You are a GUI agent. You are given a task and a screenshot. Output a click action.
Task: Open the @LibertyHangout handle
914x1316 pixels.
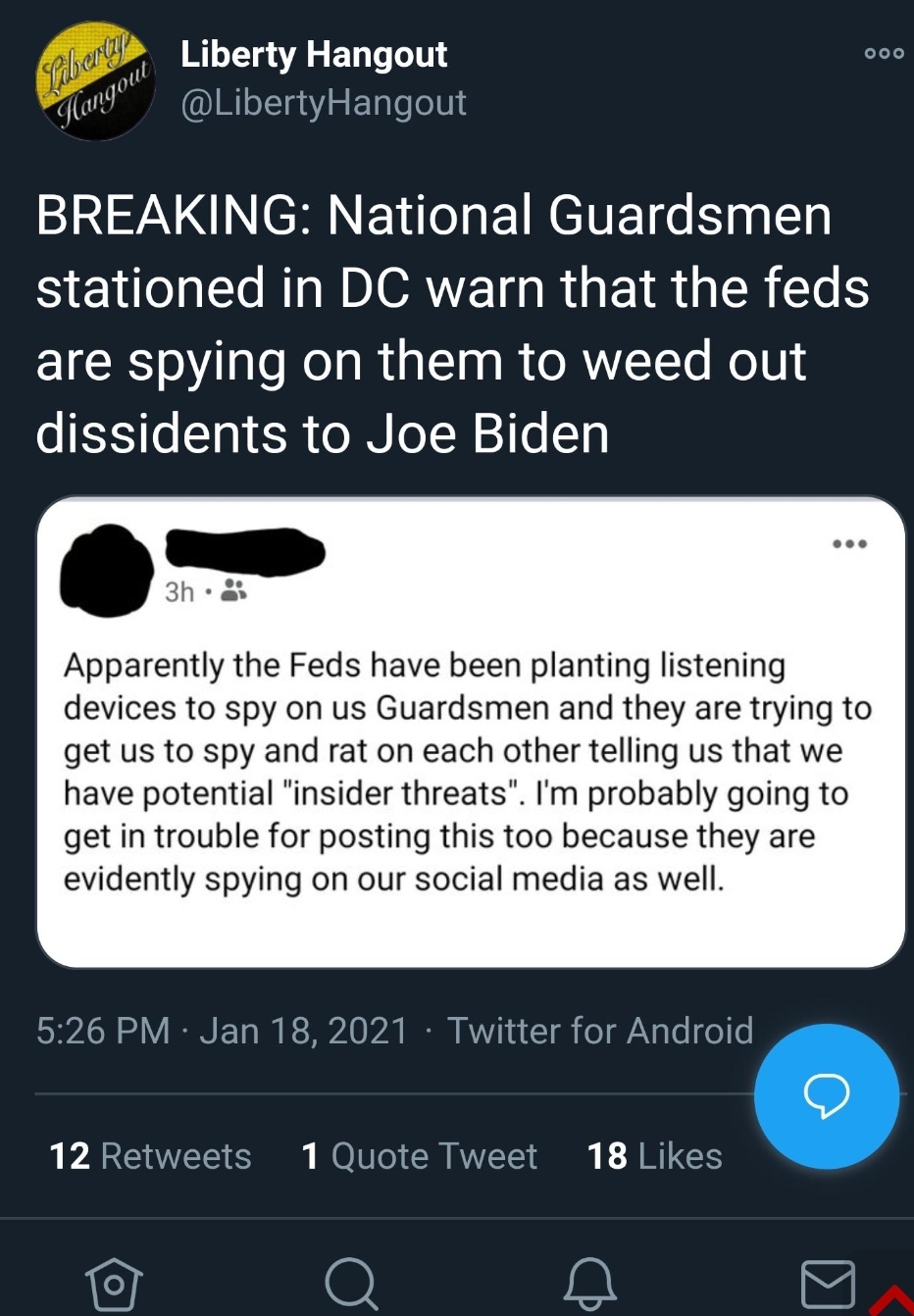324,103
